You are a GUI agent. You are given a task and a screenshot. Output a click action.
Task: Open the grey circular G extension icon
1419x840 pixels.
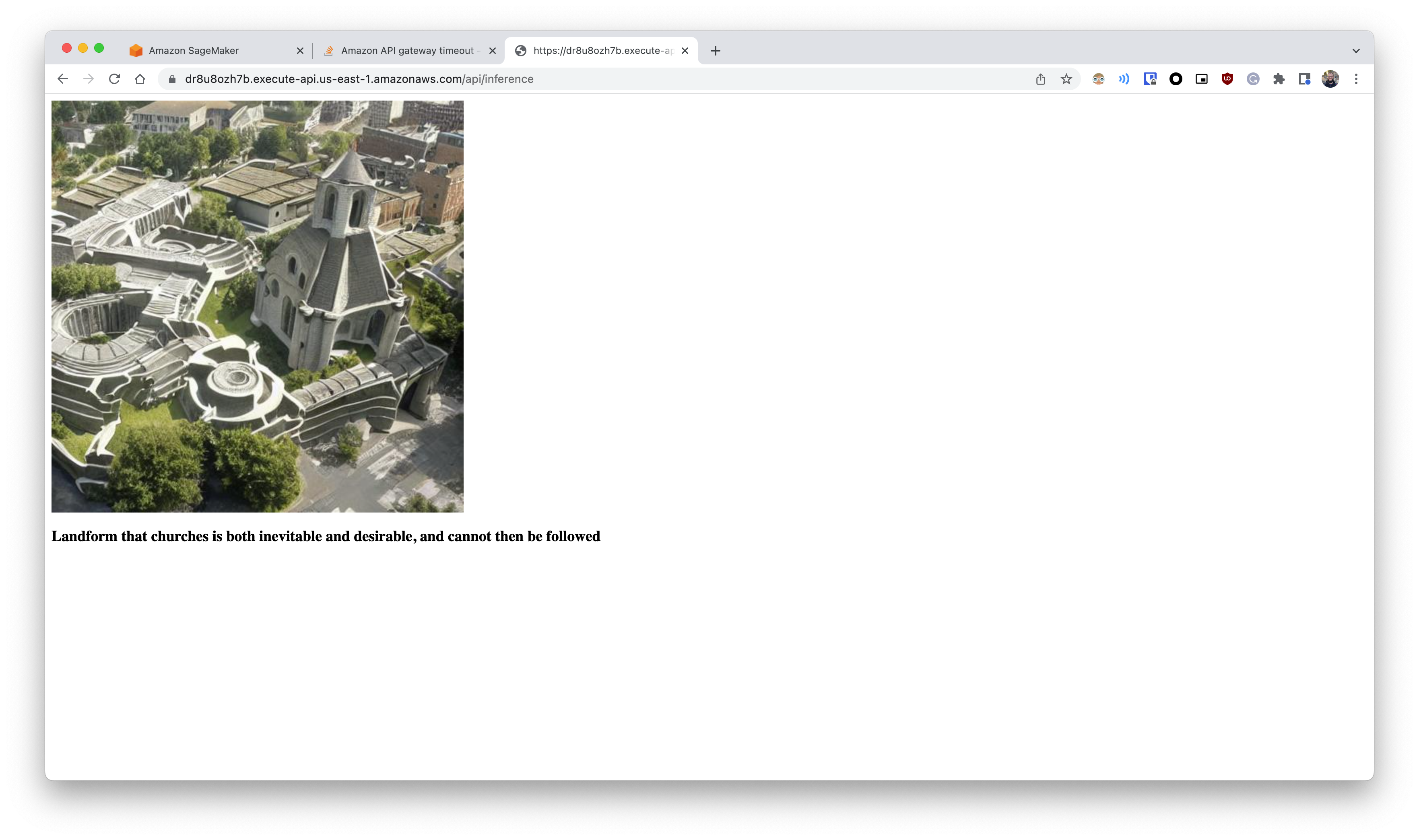coord(1252,79)
